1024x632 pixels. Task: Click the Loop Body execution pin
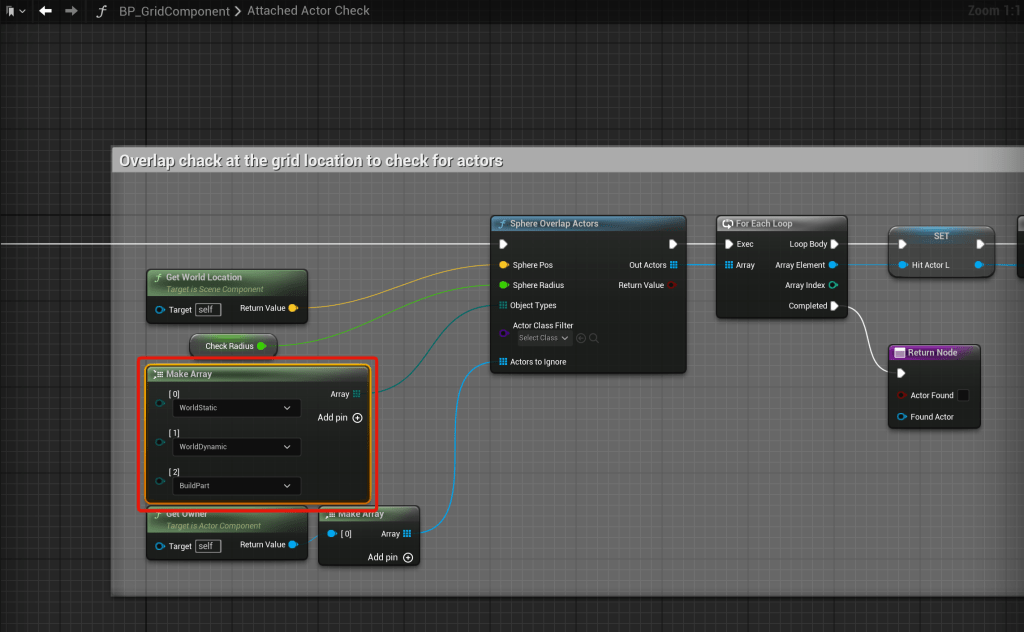click(x=834, y=244)
